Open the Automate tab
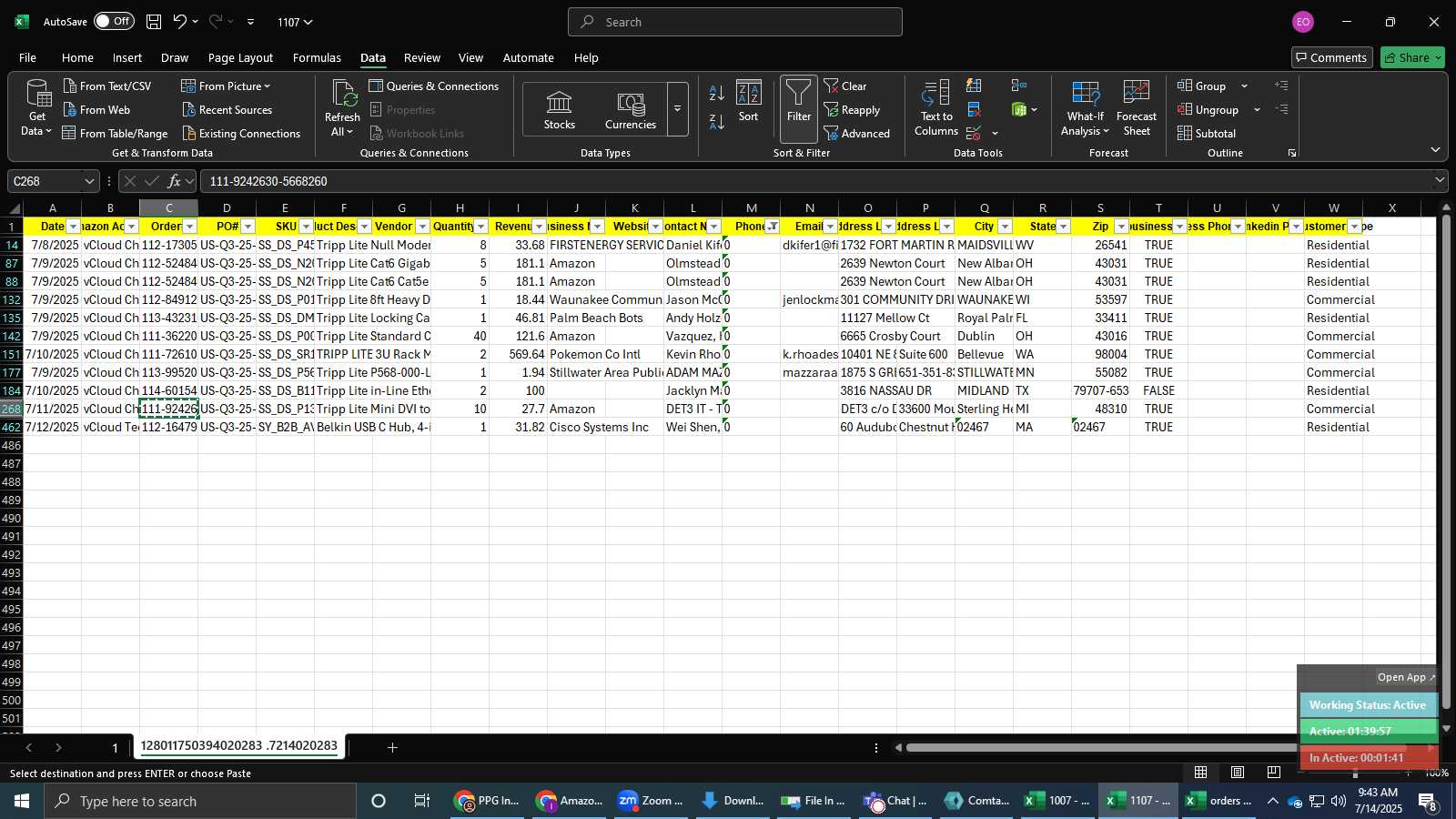 [x=529, y=57]
